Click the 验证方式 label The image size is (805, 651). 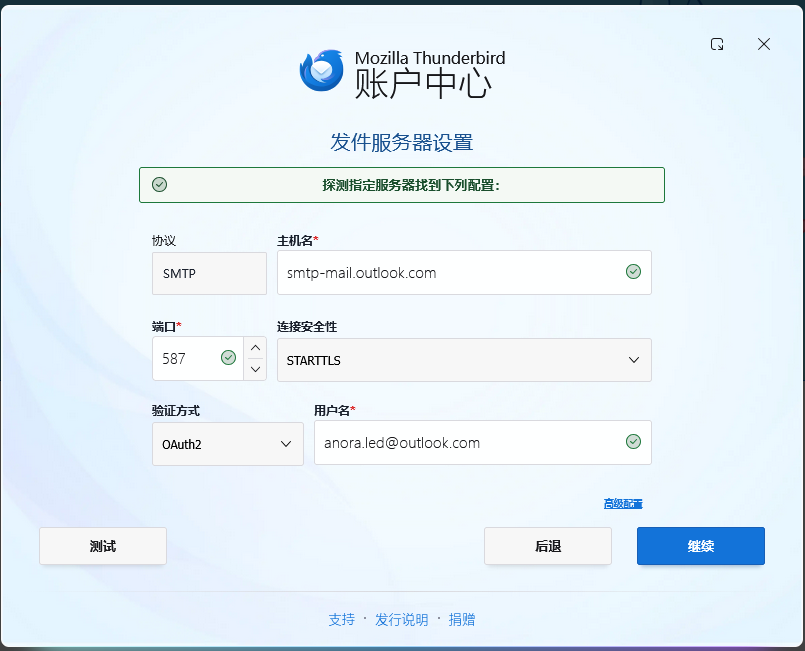176,411
